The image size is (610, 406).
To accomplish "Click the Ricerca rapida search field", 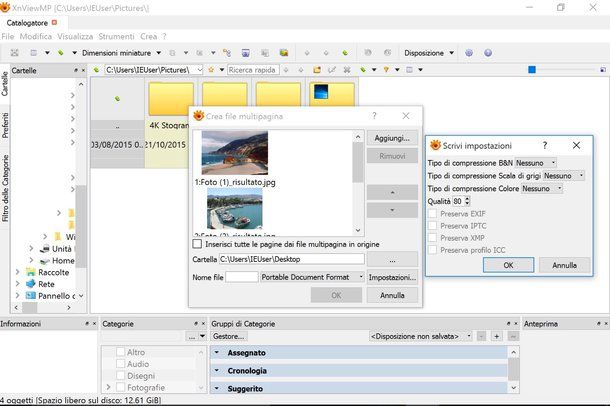I will [253, 70].
